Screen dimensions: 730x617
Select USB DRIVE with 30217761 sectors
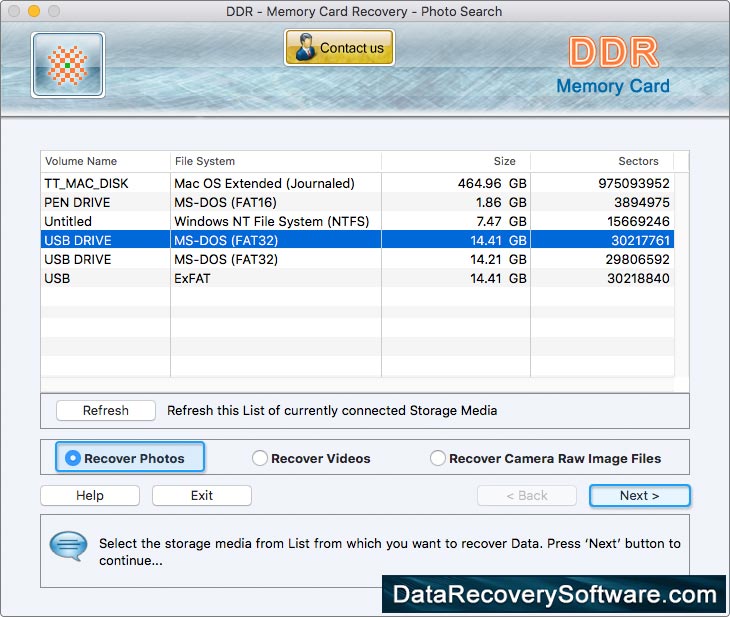click(x=357, y=240)
